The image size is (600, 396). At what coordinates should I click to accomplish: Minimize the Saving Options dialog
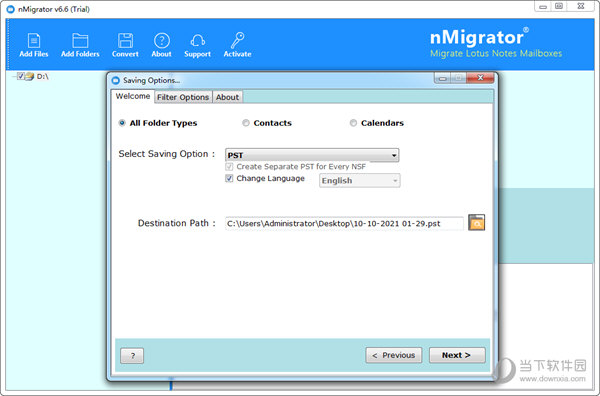point(442,78)
